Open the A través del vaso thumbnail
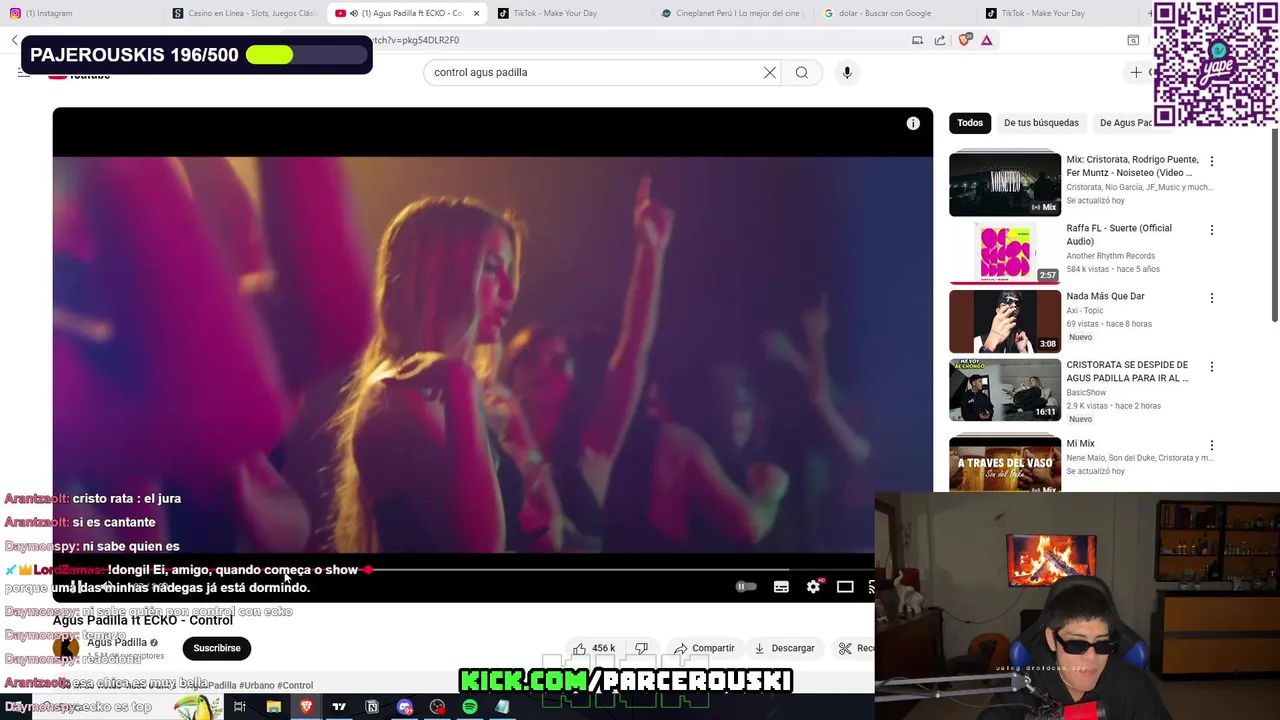Screen dimensions: 1280x720 [x=1005, y=464]
